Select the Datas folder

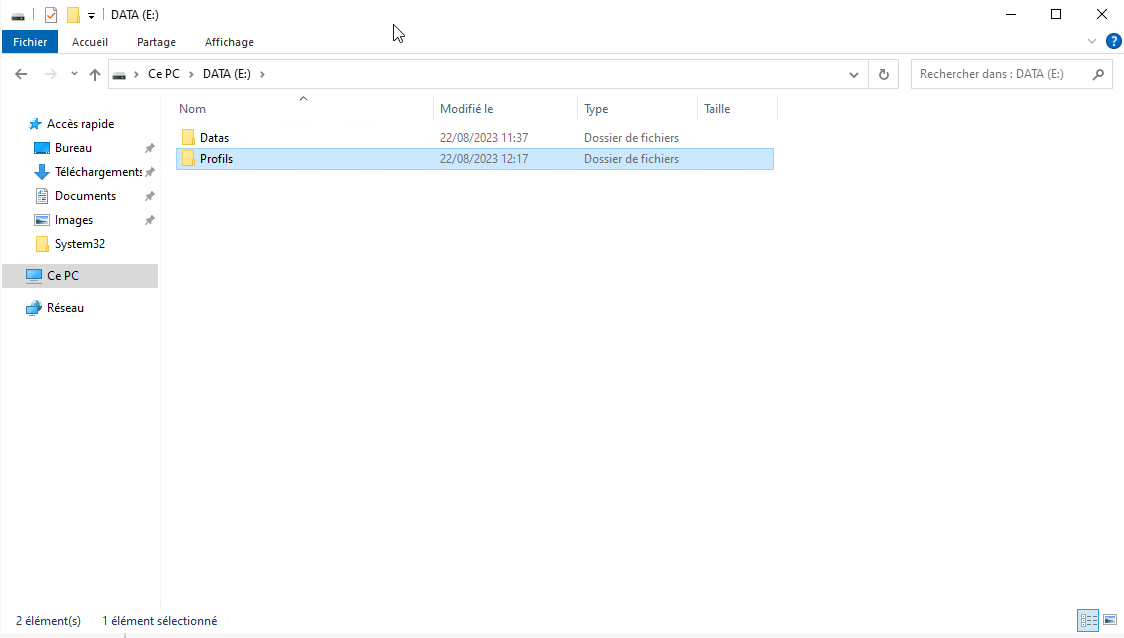[x=214, y=138]
